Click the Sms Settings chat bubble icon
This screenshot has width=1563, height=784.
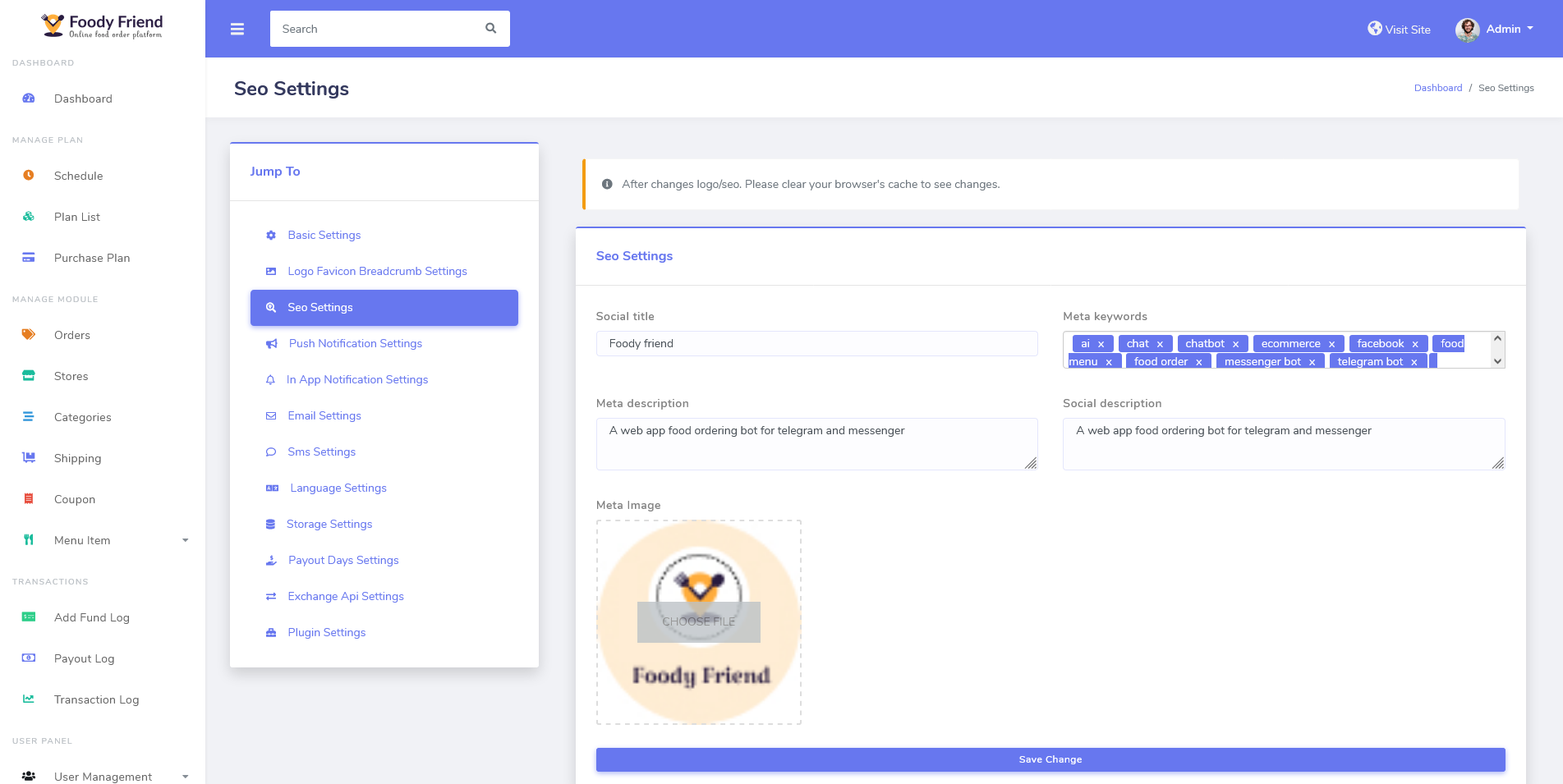(x=271, y=452)
